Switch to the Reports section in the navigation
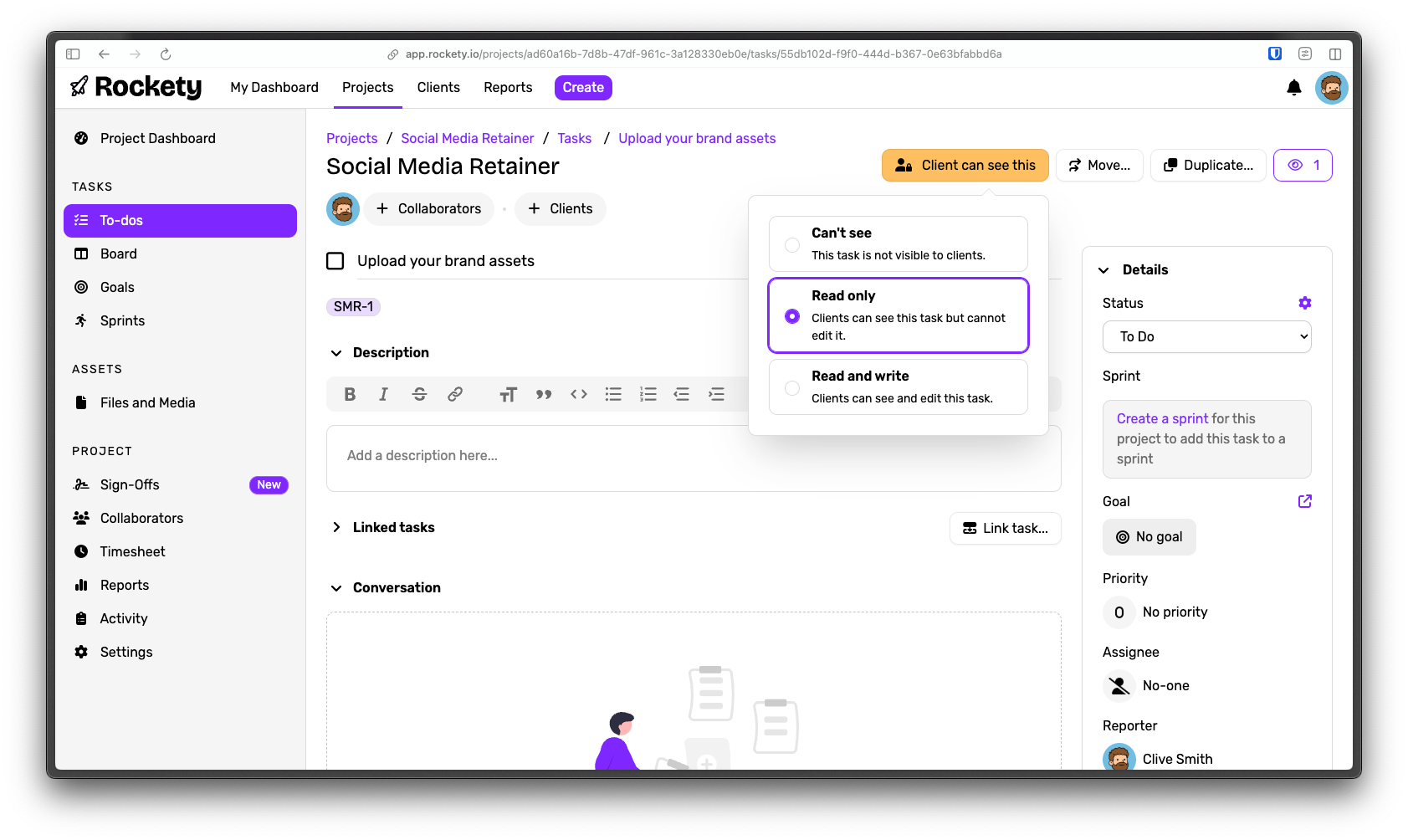 click(507, 87)
